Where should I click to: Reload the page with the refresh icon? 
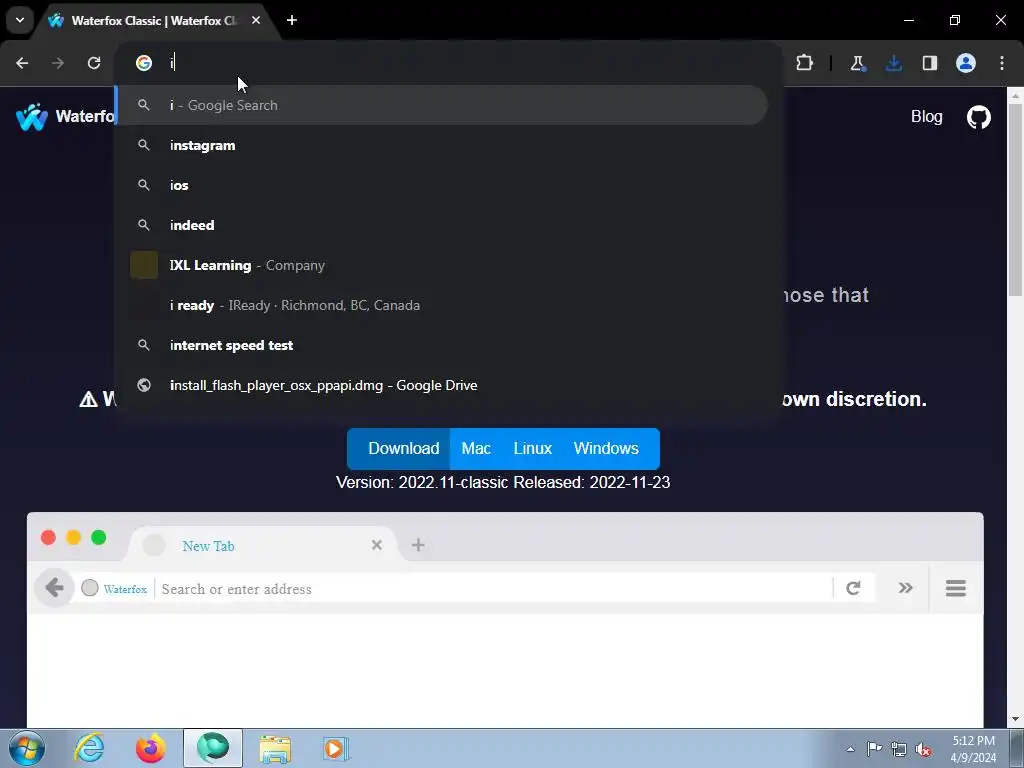tap(94, 63)
